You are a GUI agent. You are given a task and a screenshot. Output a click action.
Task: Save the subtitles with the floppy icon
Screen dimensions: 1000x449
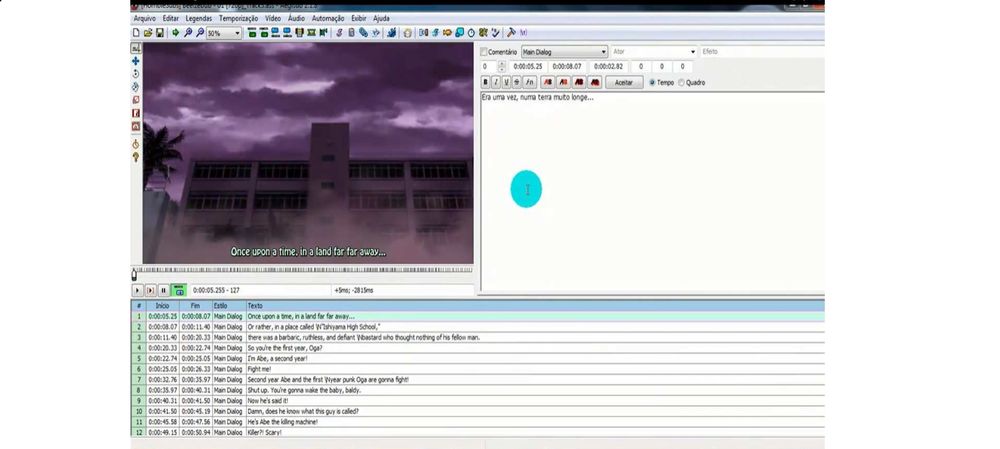pyautogui.click(x=160, y=33)
